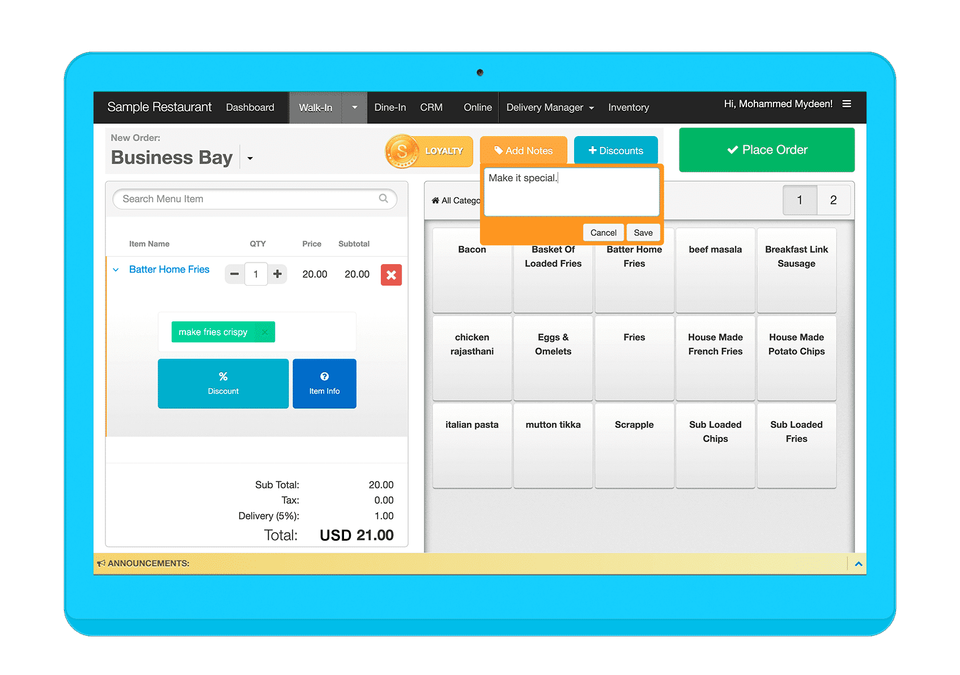Select the Eggs & Omelets tile
The height and width of the screenshot is (675, 960).
553,358
